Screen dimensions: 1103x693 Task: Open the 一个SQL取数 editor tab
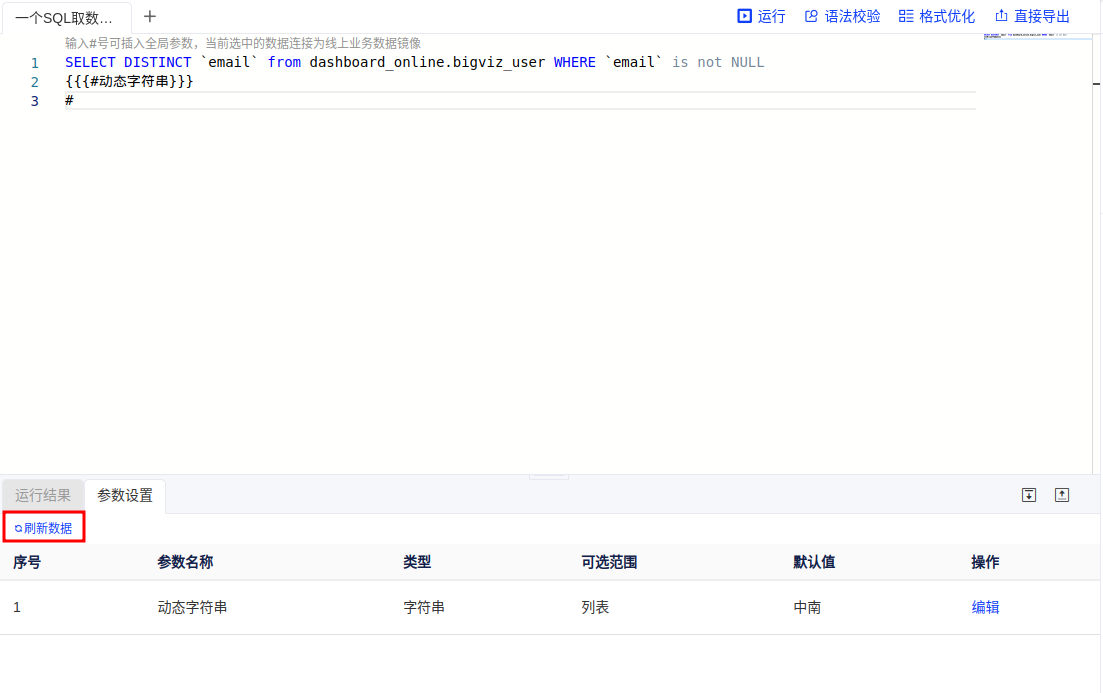(65, 18)
